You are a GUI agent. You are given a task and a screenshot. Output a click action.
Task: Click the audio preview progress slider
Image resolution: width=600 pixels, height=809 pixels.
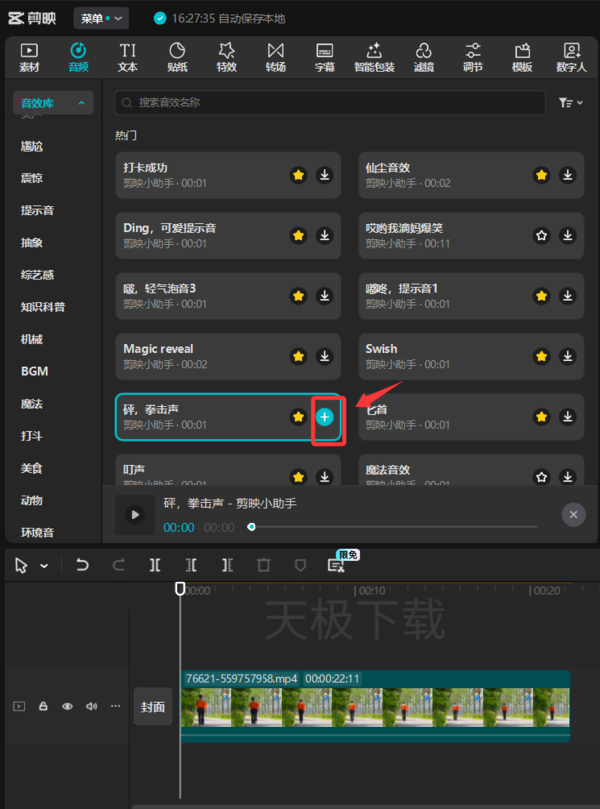click(394, 527)
